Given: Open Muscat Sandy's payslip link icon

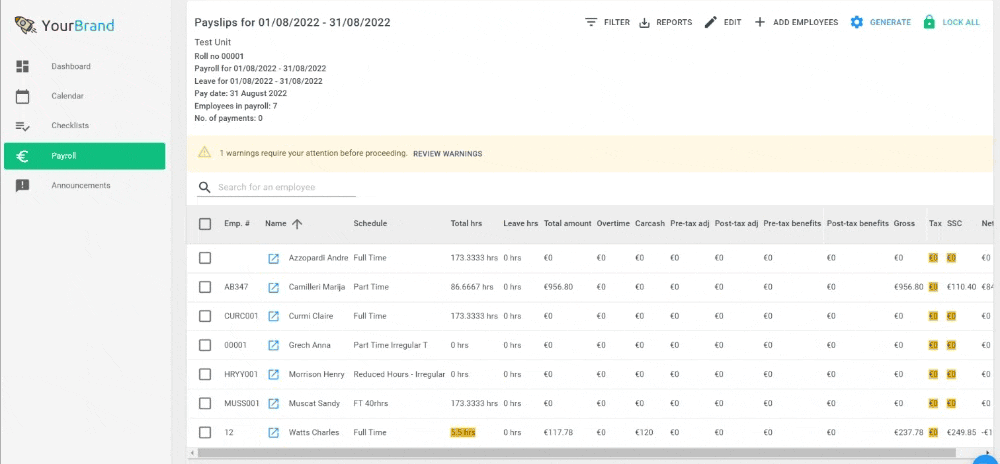Looking at the screenshot, I should (x=273, y=403).
